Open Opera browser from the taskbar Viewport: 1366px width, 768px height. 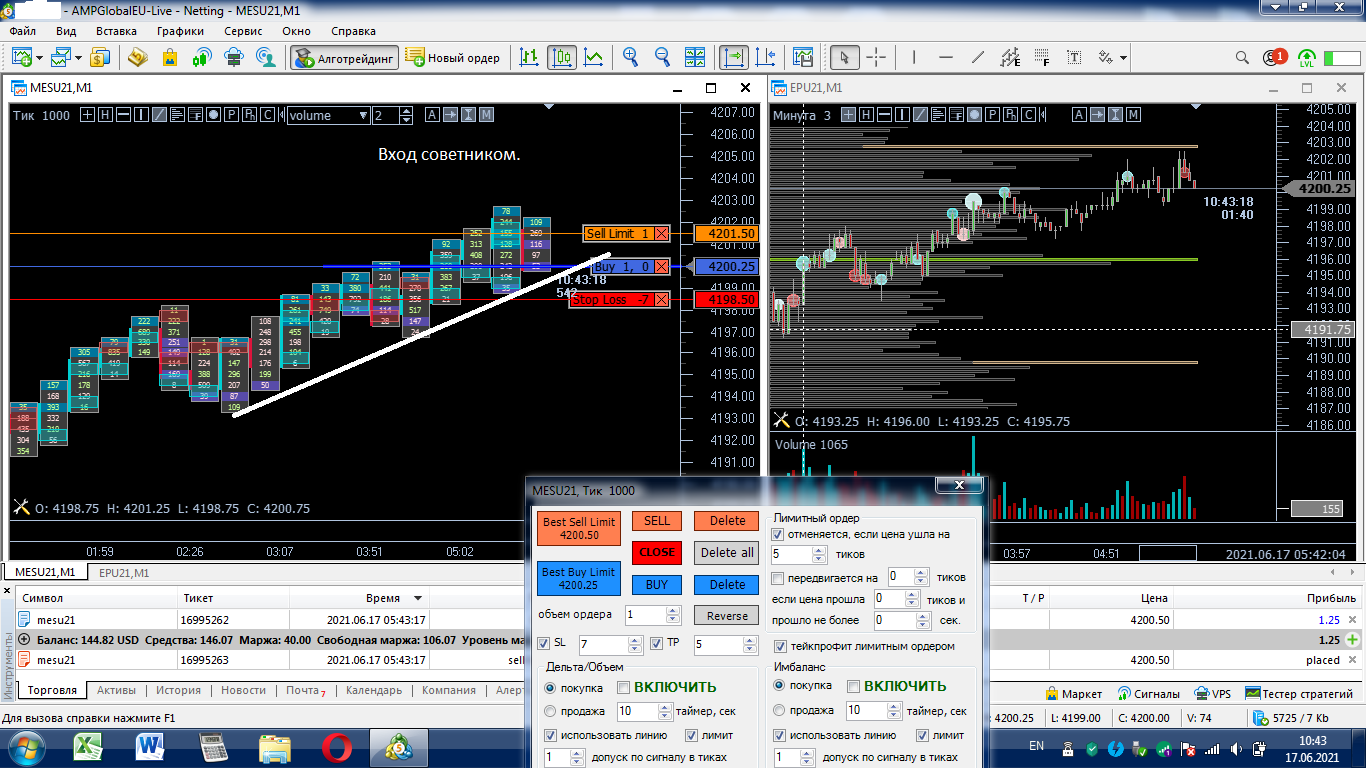point(337,747)
